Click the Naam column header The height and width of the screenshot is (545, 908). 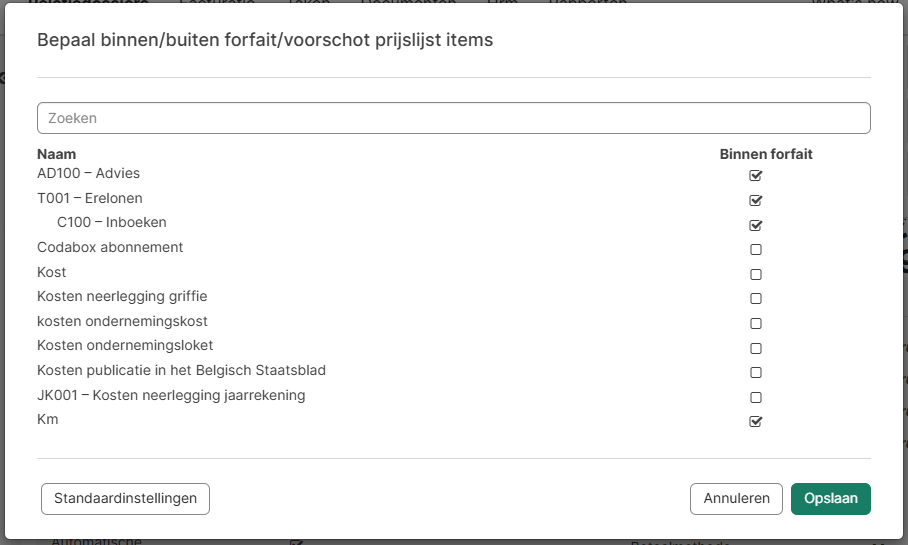tap(57, 154)
